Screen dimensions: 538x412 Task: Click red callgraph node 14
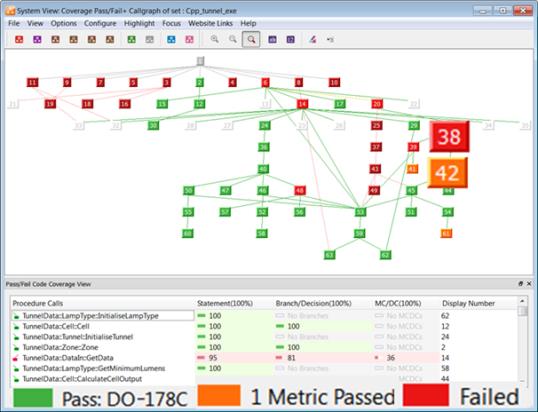tap(302, 104)
